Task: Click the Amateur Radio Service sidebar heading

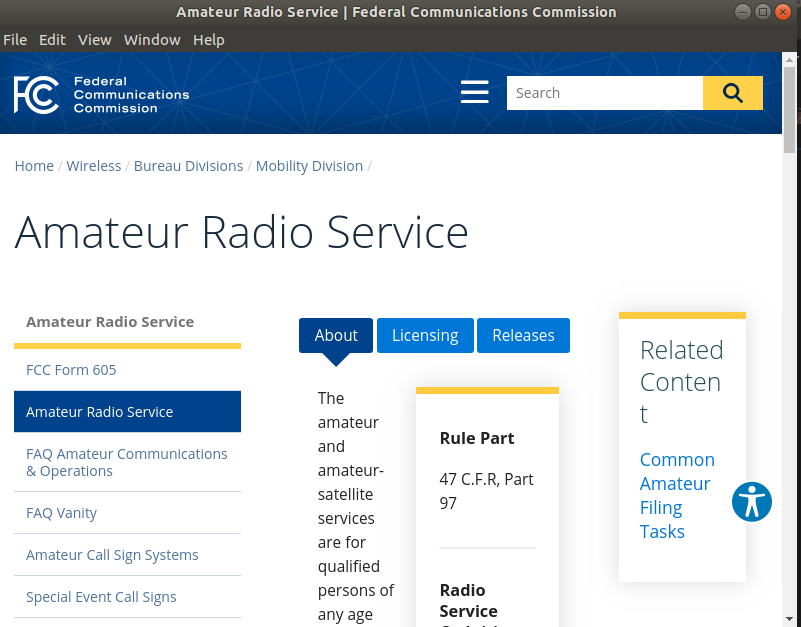Action: (110, 322)
